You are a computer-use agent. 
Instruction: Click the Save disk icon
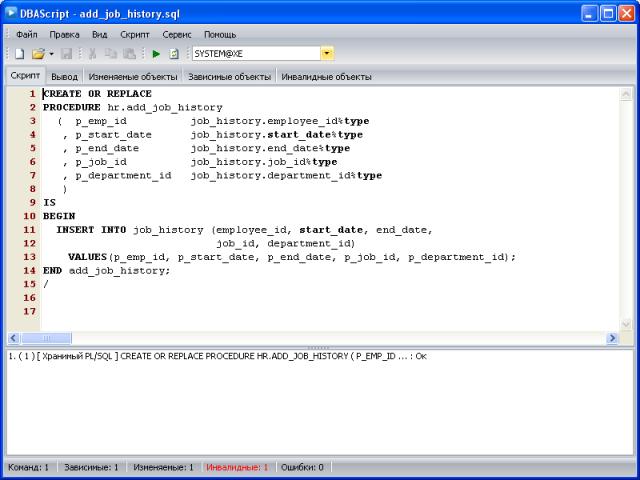point(66,53)
